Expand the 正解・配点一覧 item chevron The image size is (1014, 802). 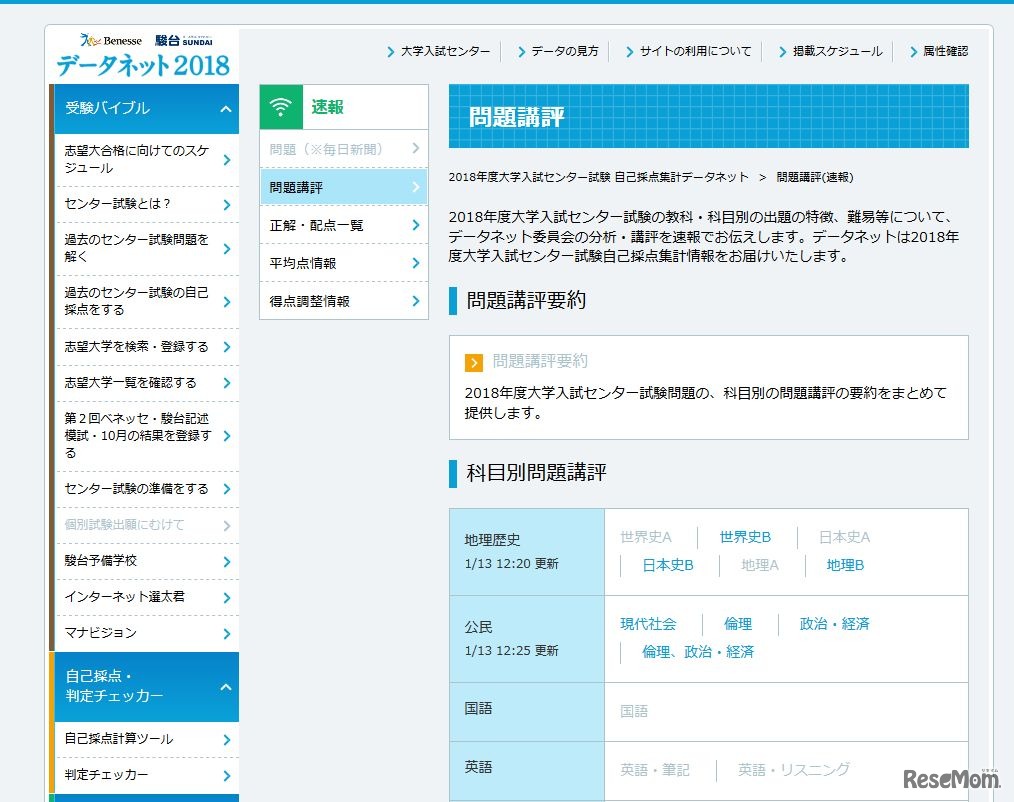click(418, 225)
